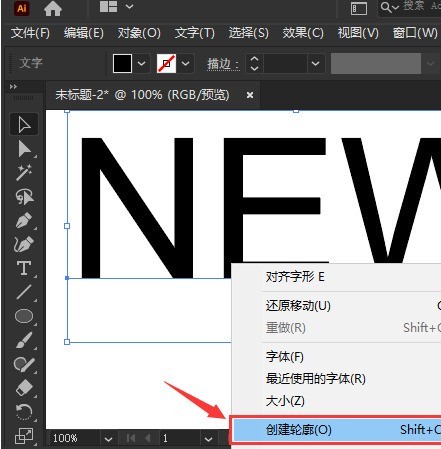Select the Type tool
Screen dimensions: 441x449
tap(24, 268)
